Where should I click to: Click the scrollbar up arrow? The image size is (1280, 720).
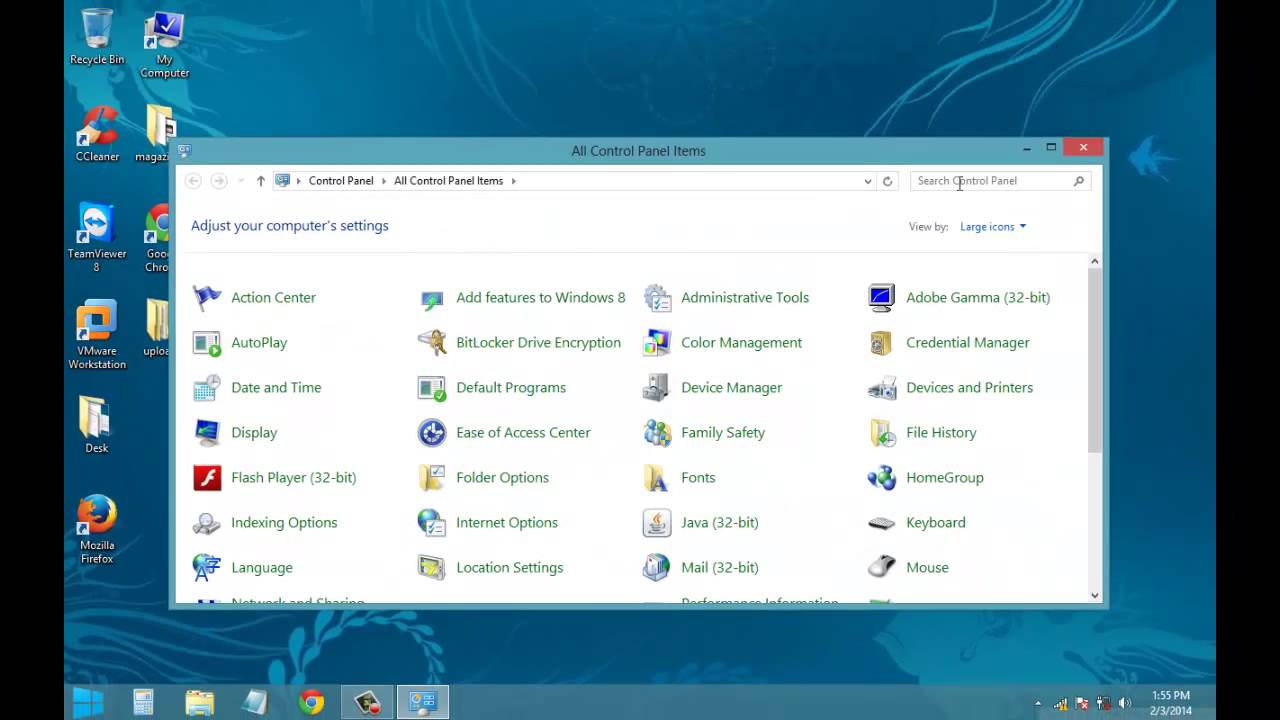tap(1094, 261)
